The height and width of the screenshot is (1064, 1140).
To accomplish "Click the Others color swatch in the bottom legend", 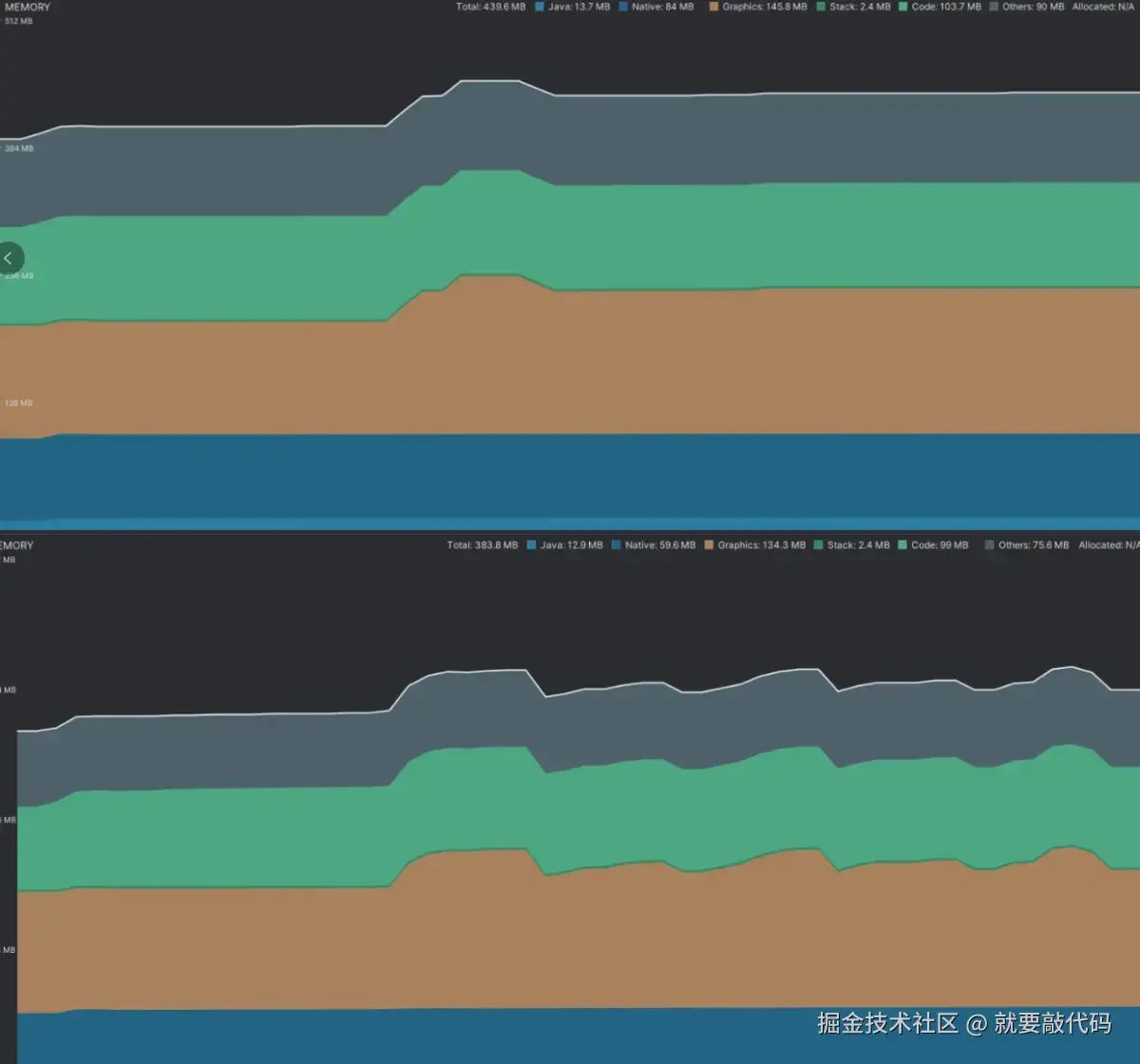I will click(990, 545).
